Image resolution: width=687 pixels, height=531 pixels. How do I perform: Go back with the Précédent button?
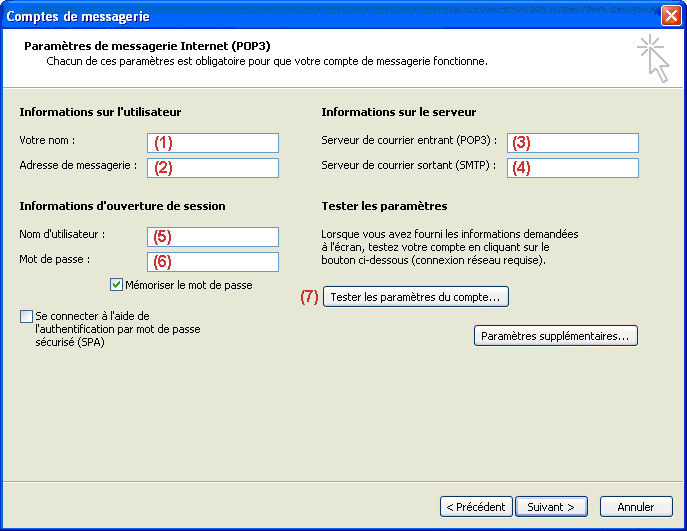point(476,506)
